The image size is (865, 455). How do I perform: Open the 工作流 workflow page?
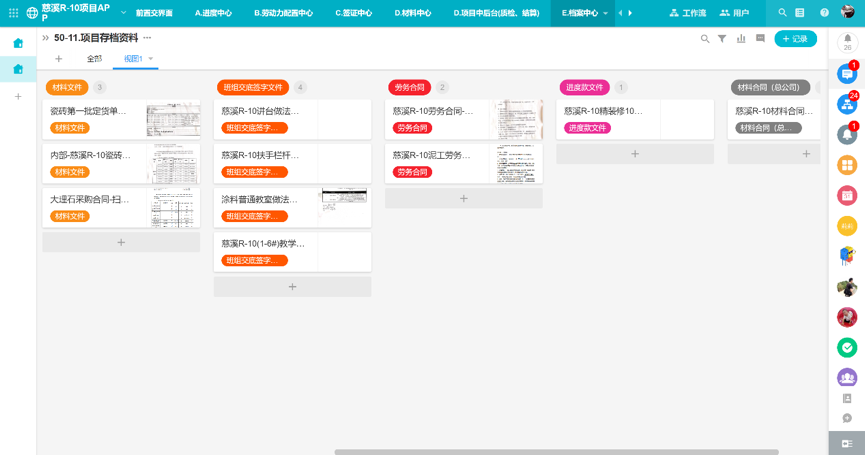687,13
